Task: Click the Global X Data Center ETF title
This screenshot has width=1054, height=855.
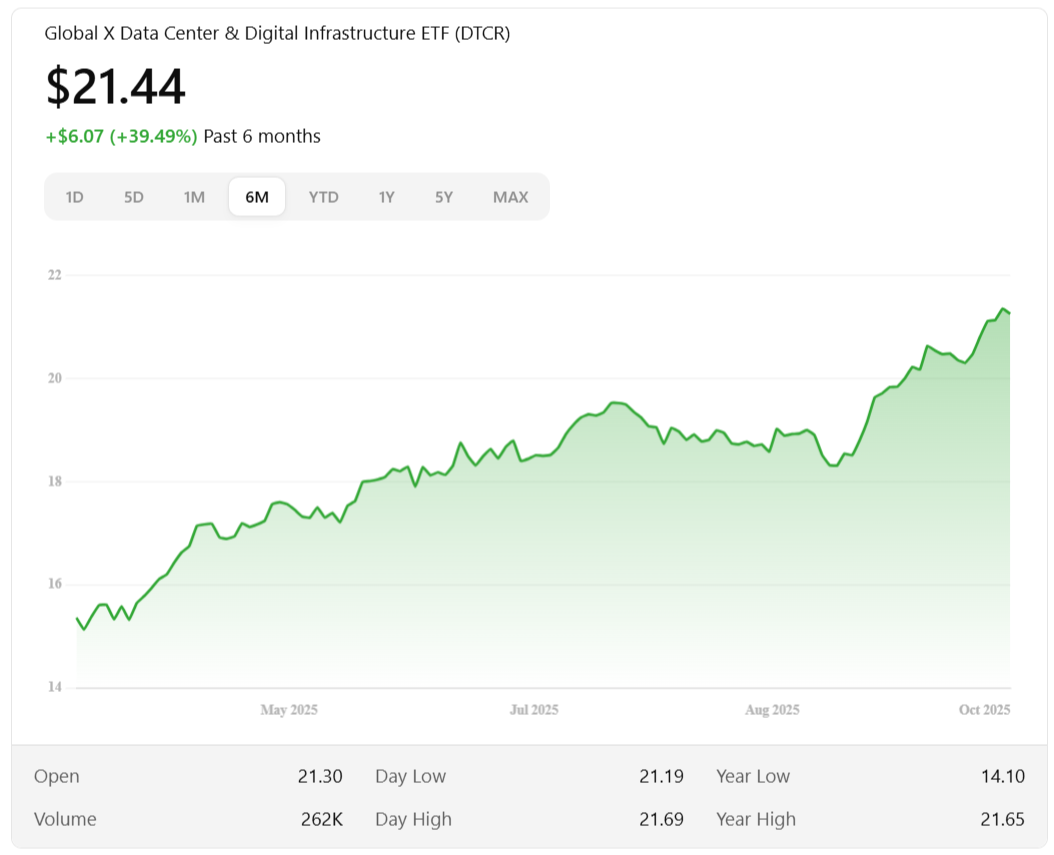Action: coord(277,33)
